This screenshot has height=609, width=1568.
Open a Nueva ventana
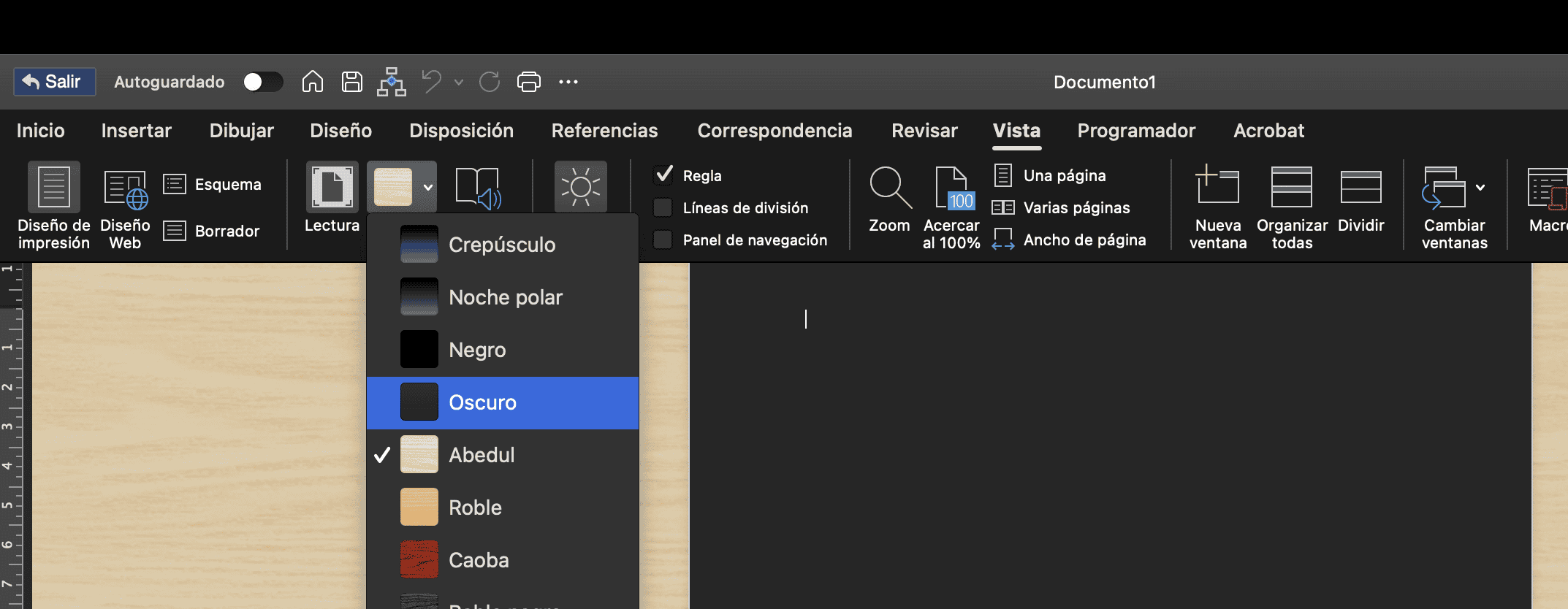1218,207
